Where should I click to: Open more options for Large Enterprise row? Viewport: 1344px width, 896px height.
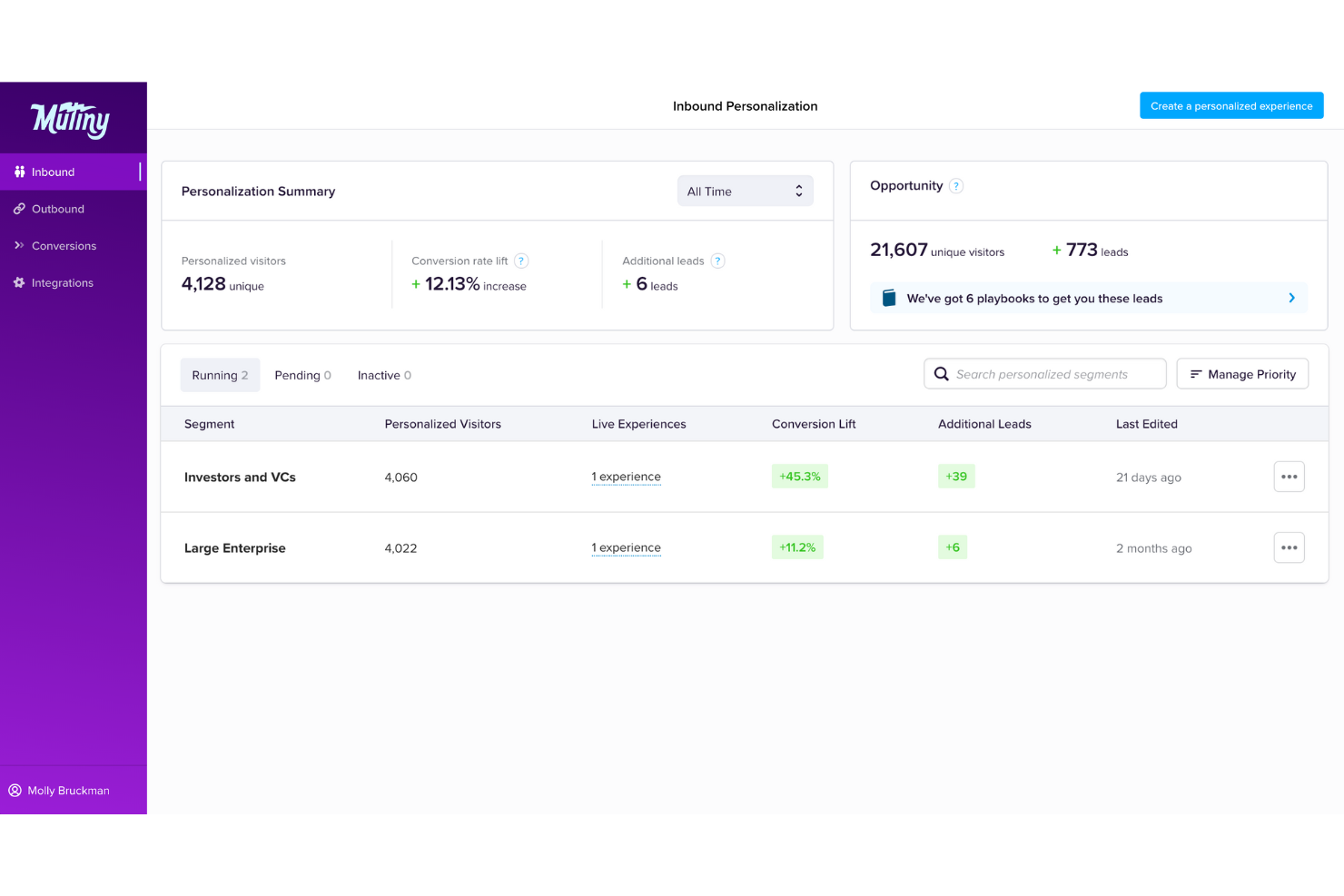pyautogui.click(x=1289, y=548)
